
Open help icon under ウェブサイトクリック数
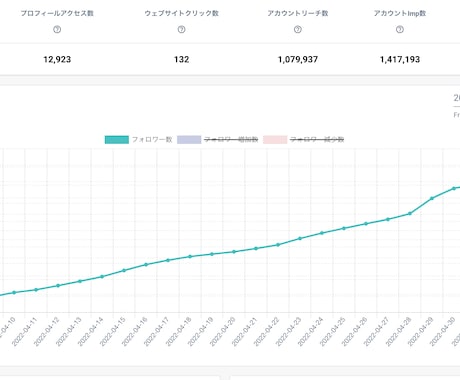[x=181, y=30]
